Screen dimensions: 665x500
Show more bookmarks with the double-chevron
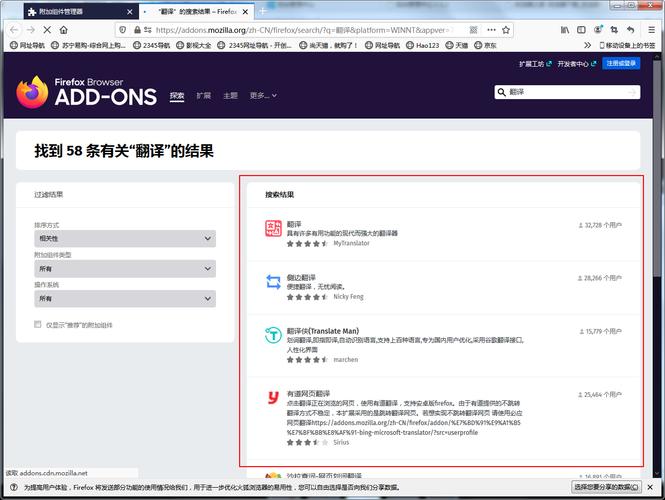pyautogui.click(x=587, y=45)
